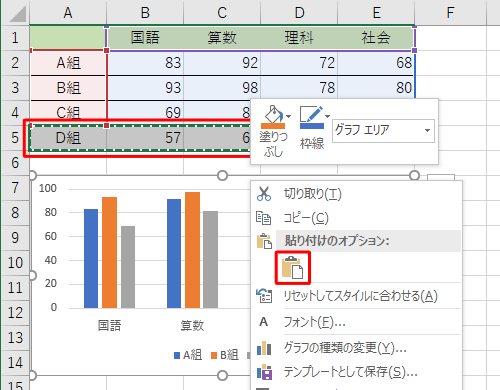Click cell with value 80
This screenshot has width=500, height=390.
376,88
